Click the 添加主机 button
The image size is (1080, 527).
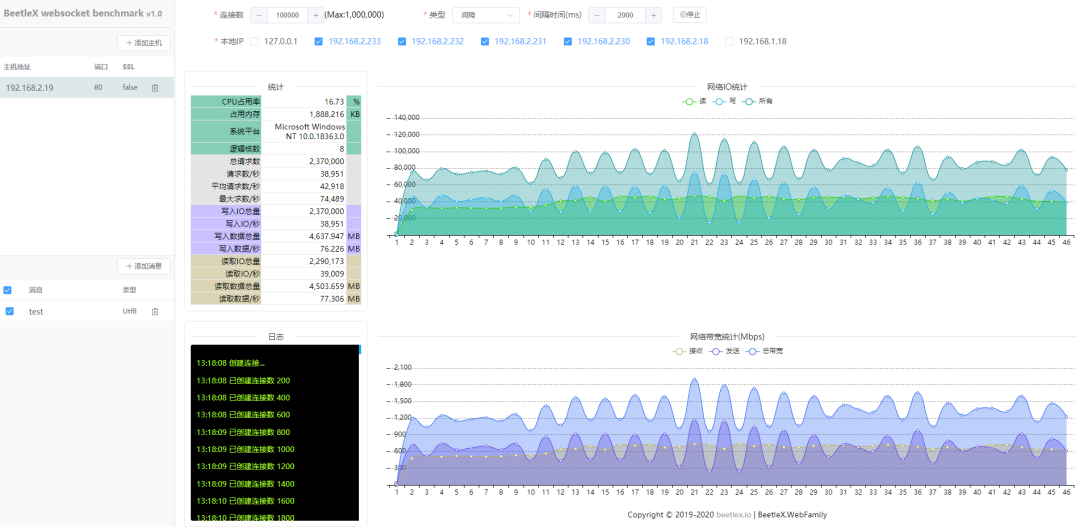pyautogui.click(x=144, y=43)
